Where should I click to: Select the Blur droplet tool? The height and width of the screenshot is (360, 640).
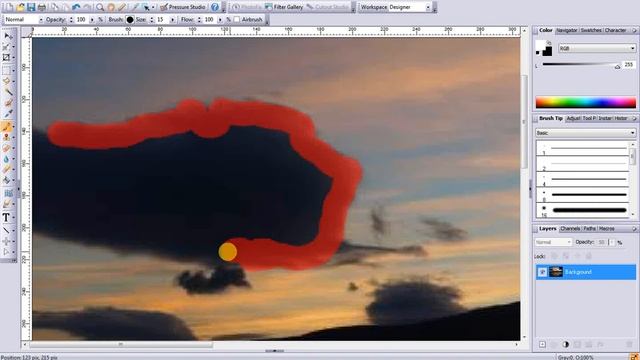[x=7, y=159]
